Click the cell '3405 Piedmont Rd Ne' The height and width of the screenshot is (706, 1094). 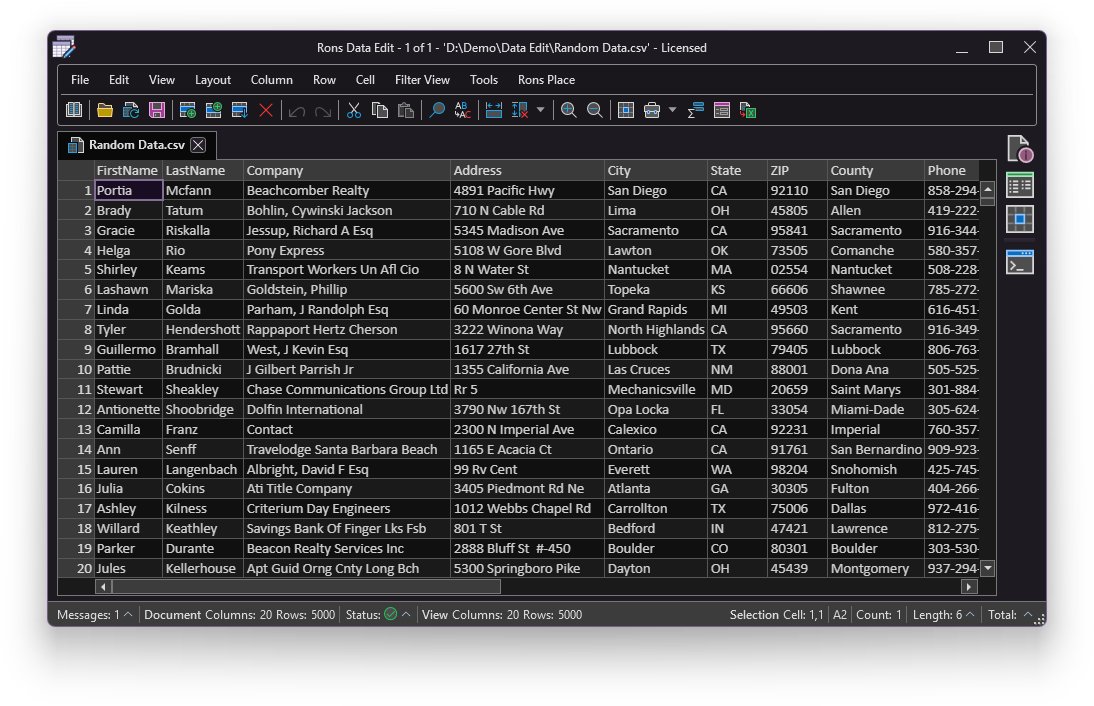tap(527, 488)
